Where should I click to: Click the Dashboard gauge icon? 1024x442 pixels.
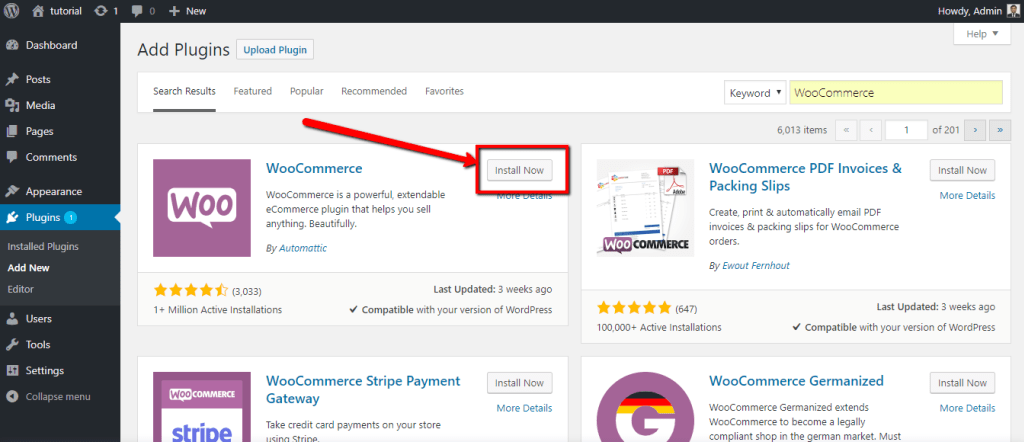[x=12, y=45]
